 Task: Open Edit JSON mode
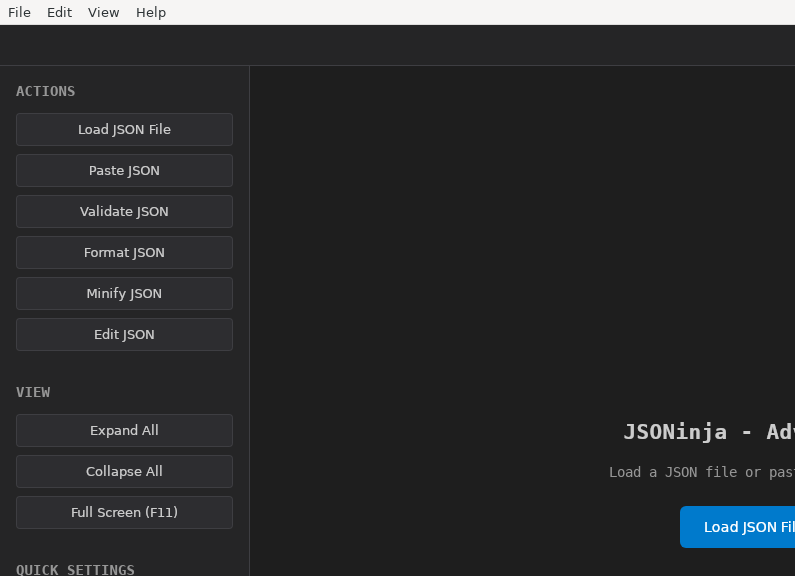[124, 335]
